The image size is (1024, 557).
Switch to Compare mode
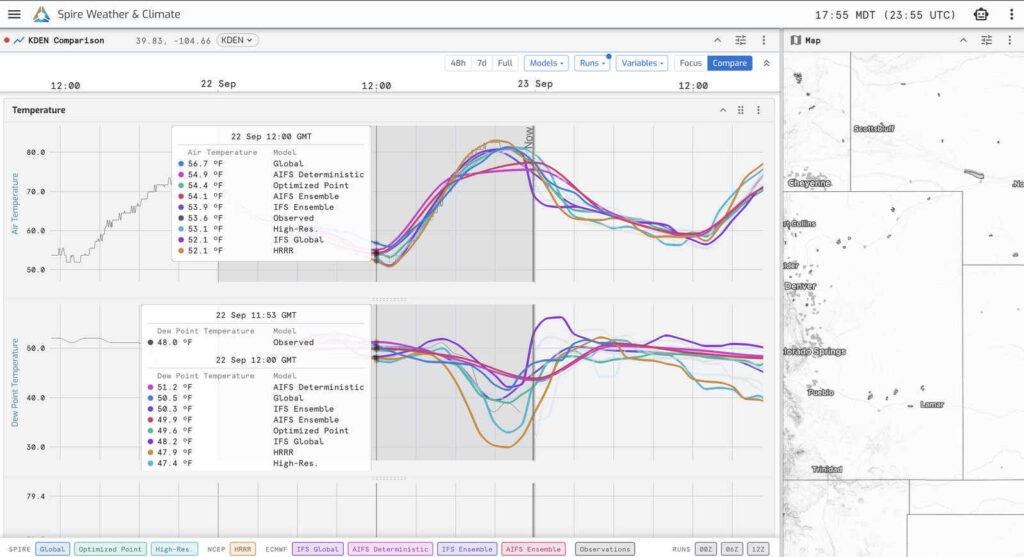[729, 63]
